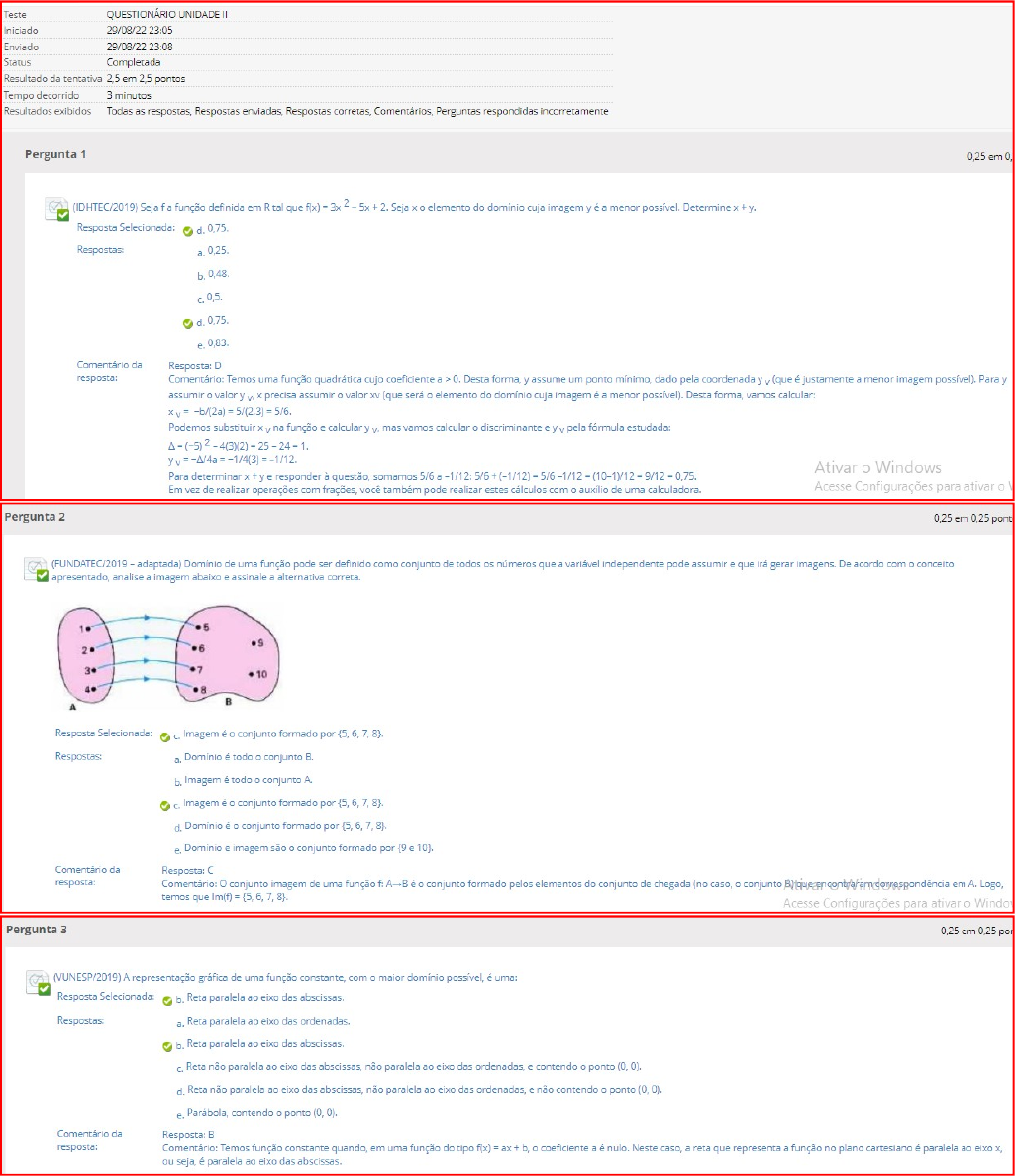This screenshot has width=1015, height=1176.
Task: Click the 'Ativar o Windows' watermark in Pergunta 1
Action: pos(877,468)
